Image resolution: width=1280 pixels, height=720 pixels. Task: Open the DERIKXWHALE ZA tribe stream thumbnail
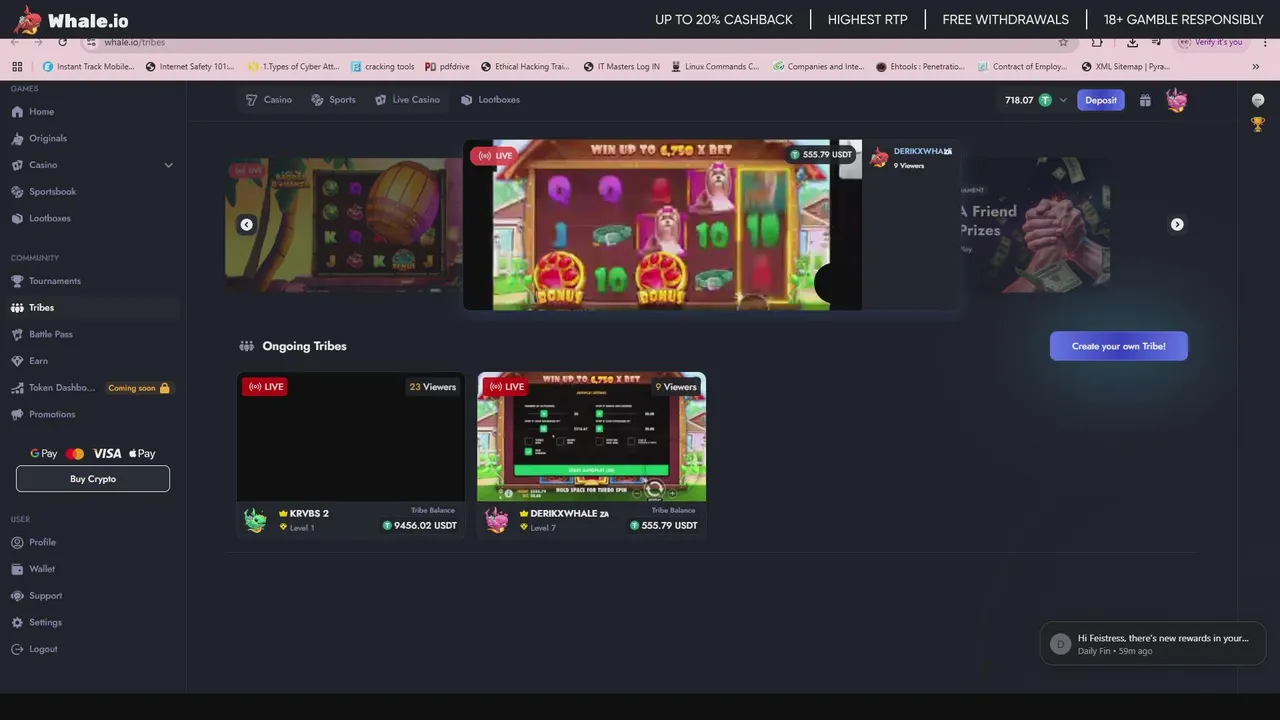click(x=592, y=437)
